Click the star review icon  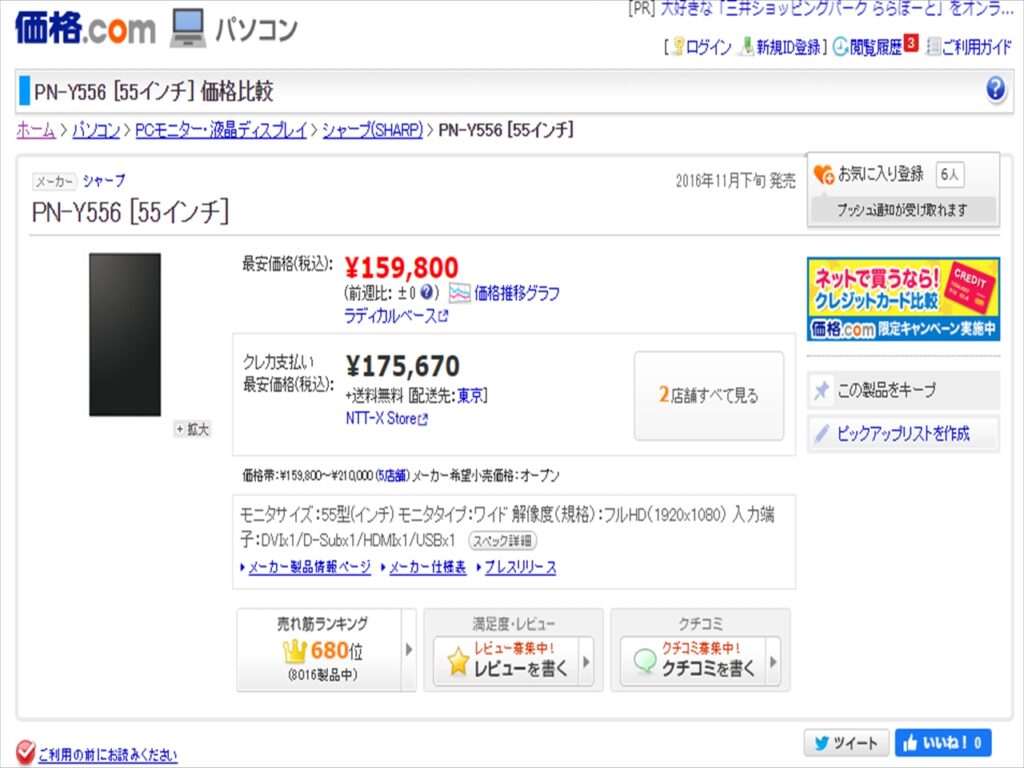coord(458,662)
